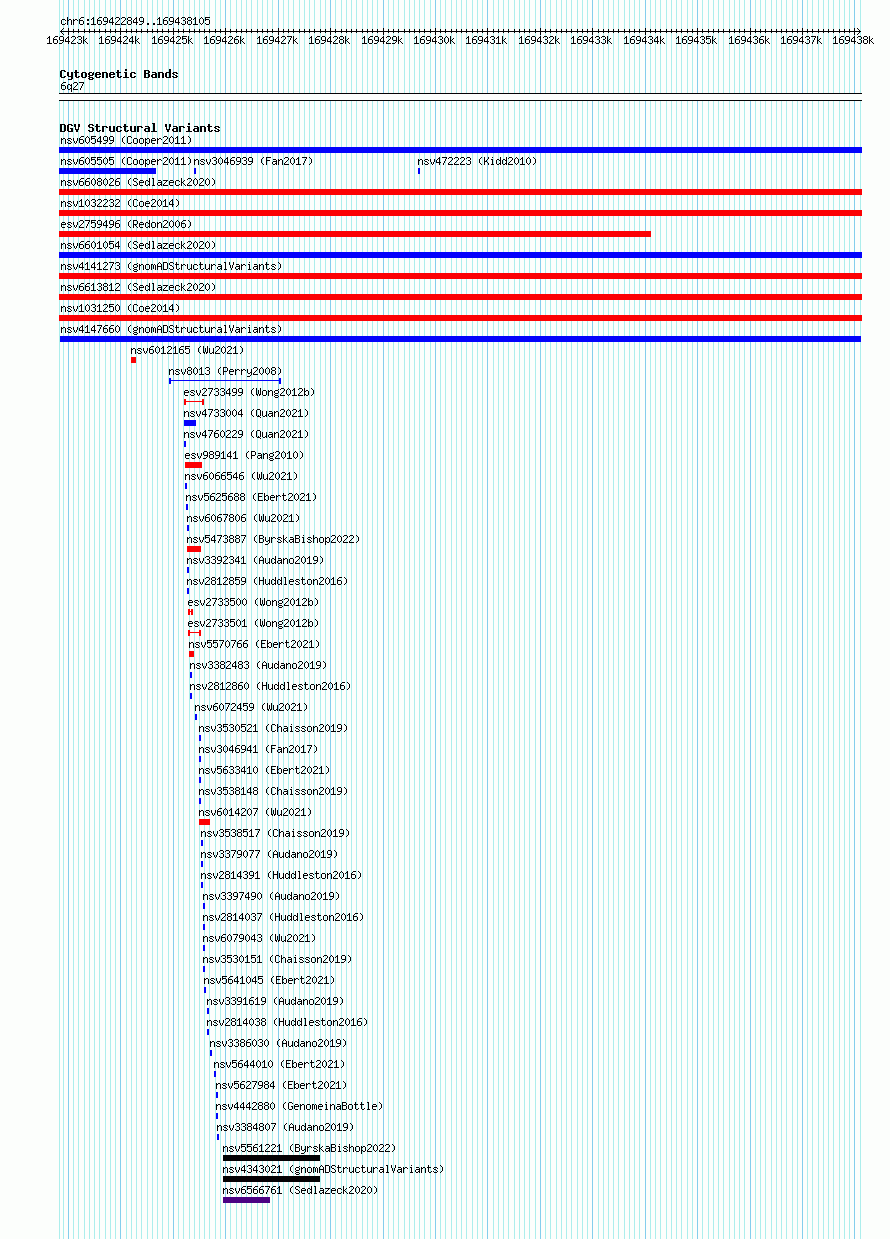Open nsv2812859 (Huddleston2016) variant
The image size is (890, 1239).
pos(267,581)
